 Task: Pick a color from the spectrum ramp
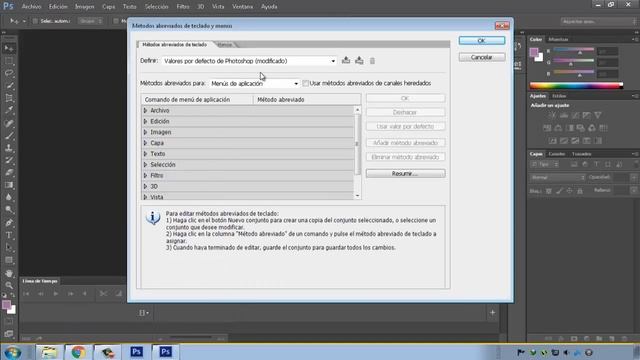point(576,86)
